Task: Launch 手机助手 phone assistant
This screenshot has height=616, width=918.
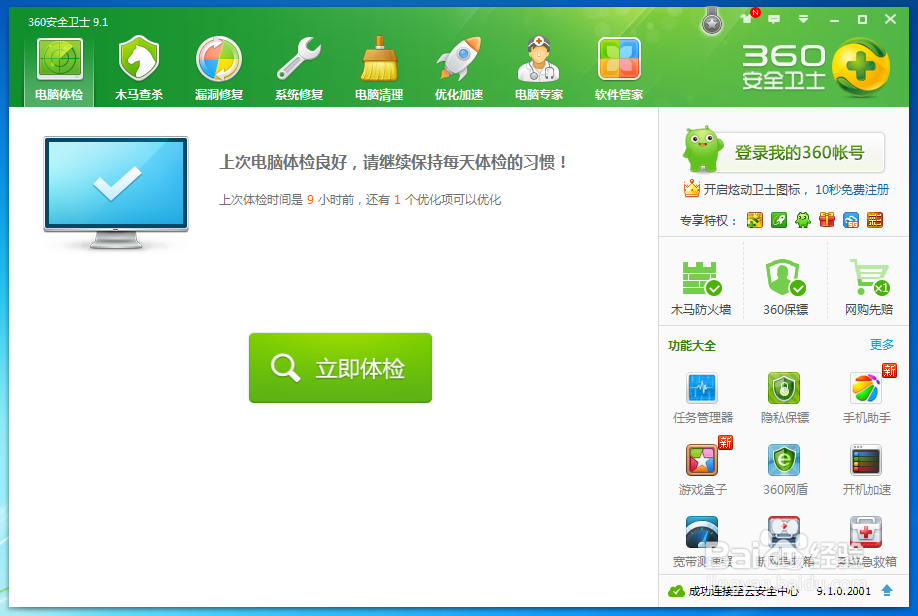Action: pyautogui.click(x=866, y=398)
